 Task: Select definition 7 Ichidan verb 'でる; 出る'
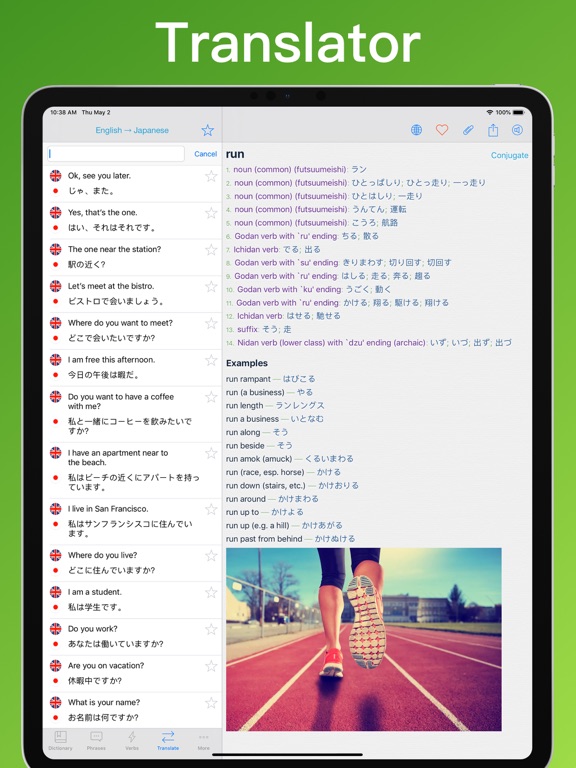(273, 249)
